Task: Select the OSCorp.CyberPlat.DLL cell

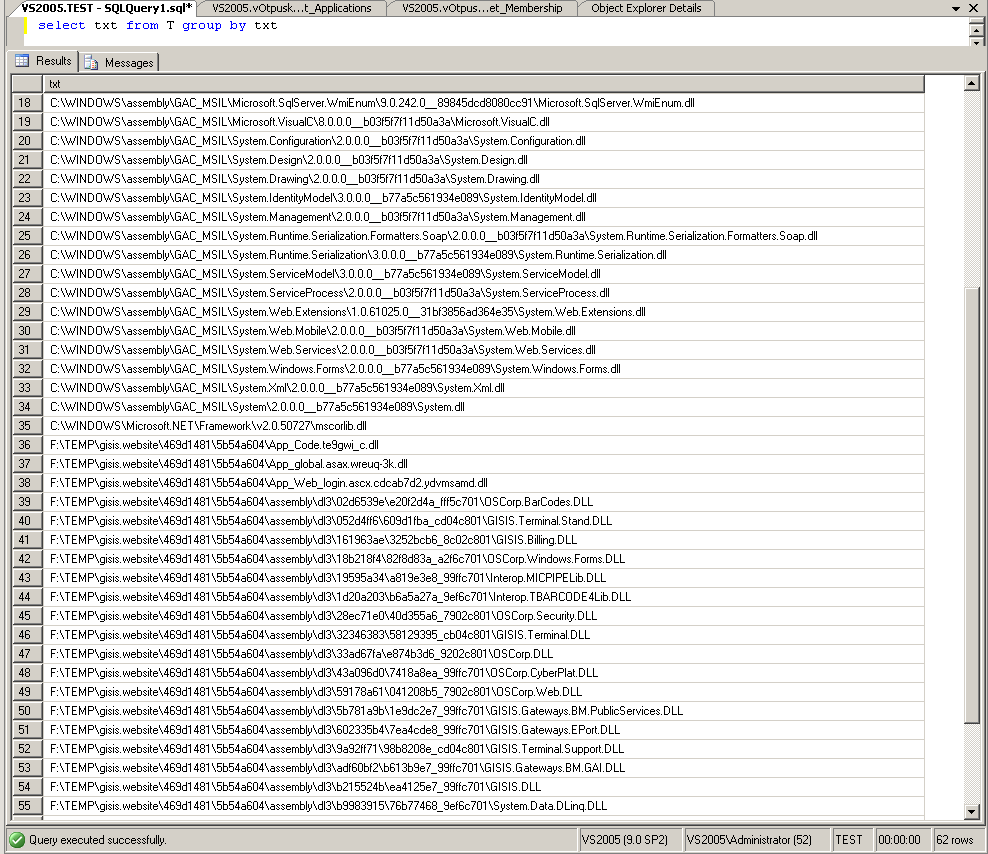Action: point(483,672)
